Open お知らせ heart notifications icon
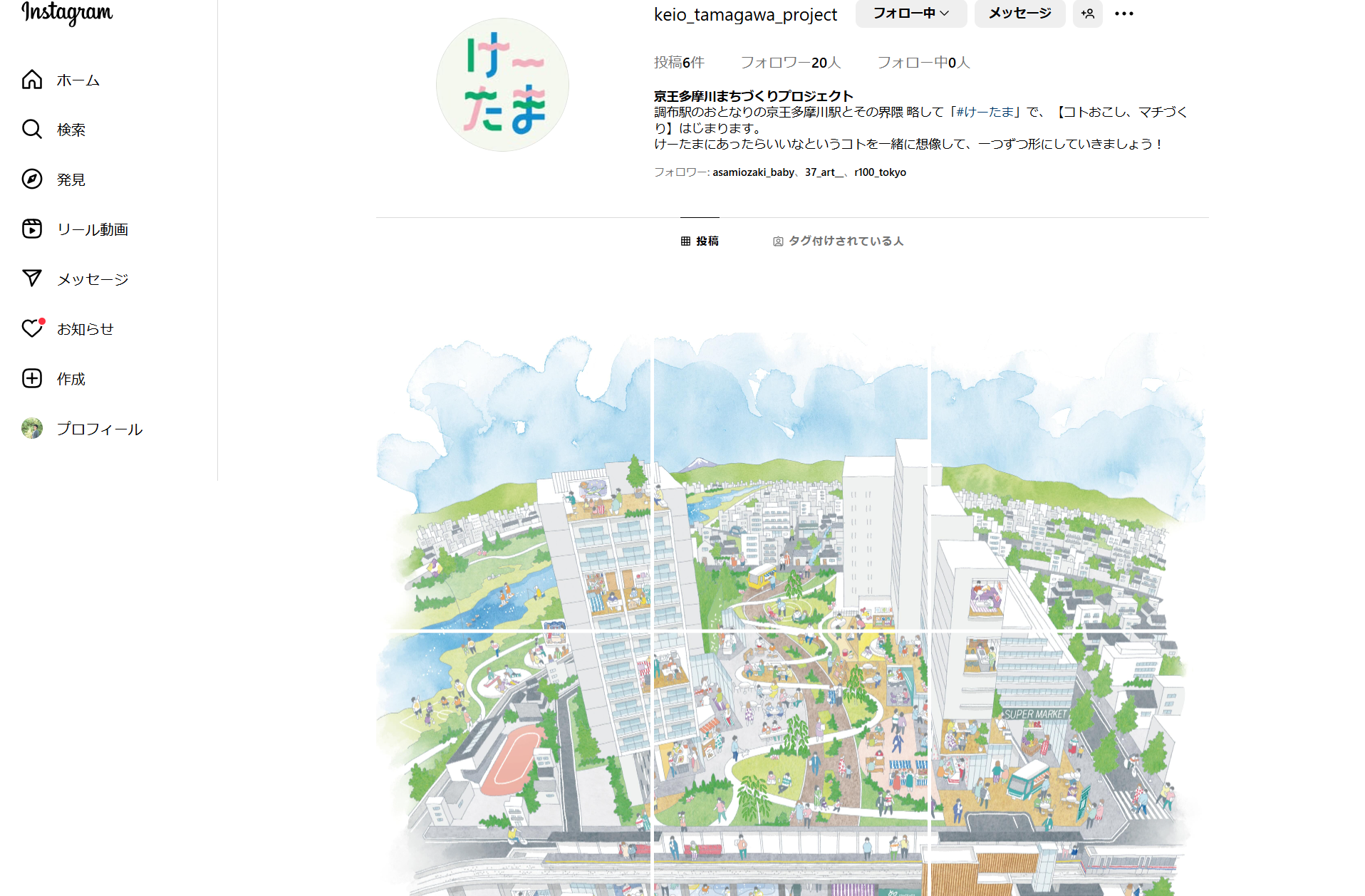This screenshot has height=896, width=1365. [x=32, y=328]
